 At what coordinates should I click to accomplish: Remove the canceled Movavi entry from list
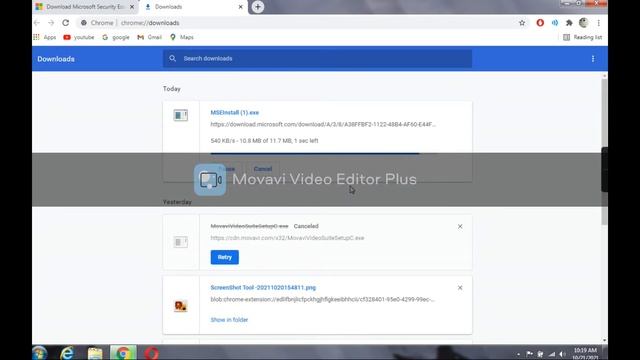click(460, 226)
